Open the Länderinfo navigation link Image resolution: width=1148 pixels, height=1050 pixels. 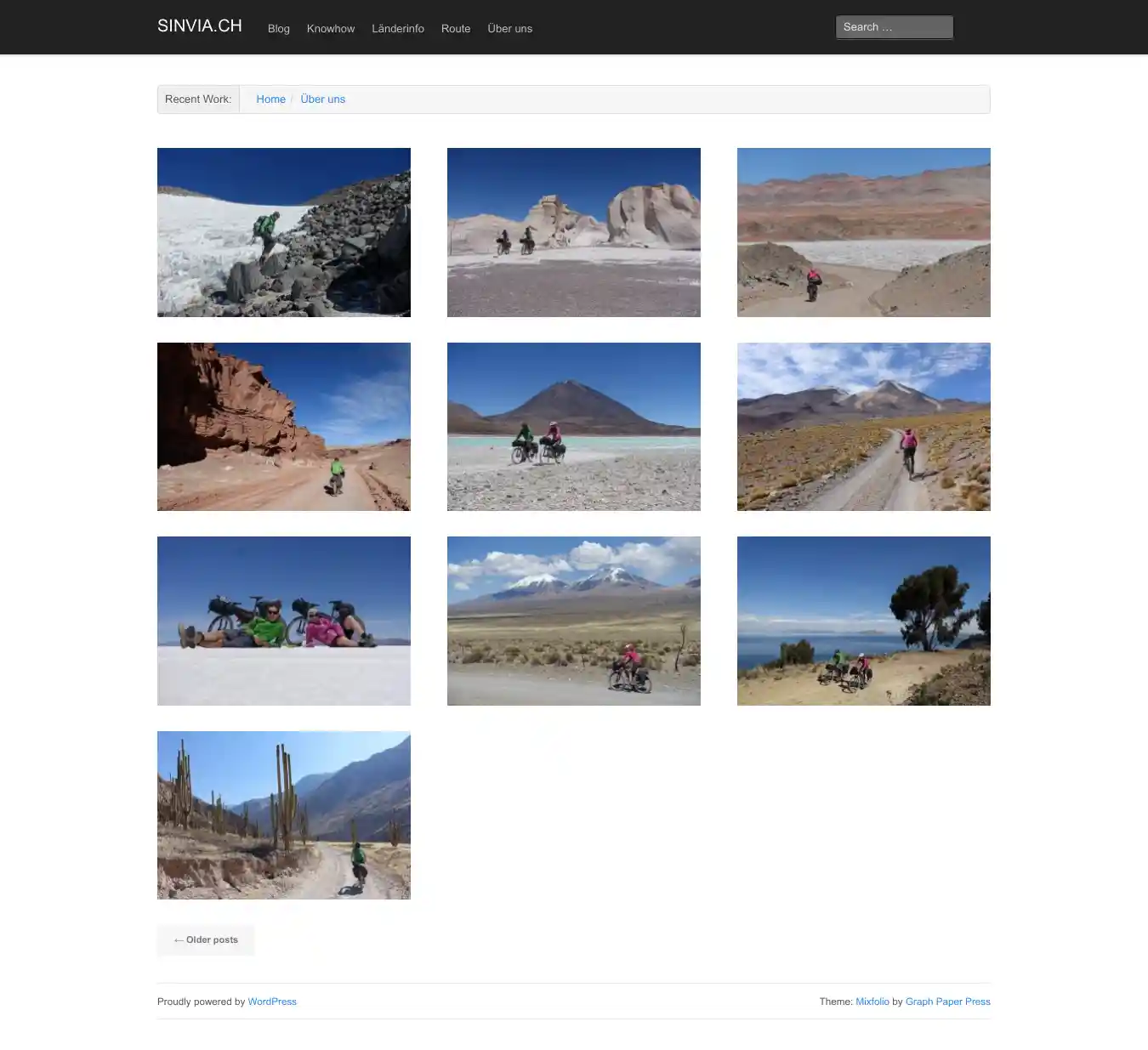pyautogui.click(x=397, y=28)
